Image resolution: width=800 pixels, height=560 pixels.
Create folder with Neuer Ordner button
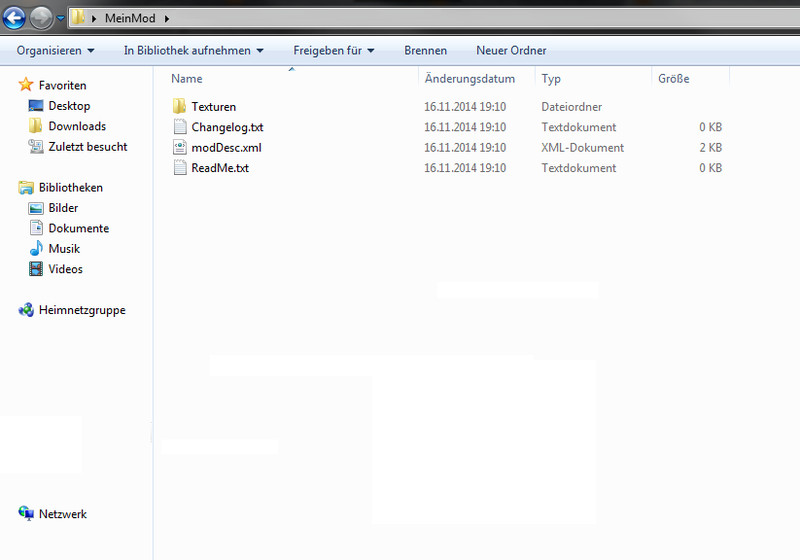pyautogui.click(x=511, y=50)
